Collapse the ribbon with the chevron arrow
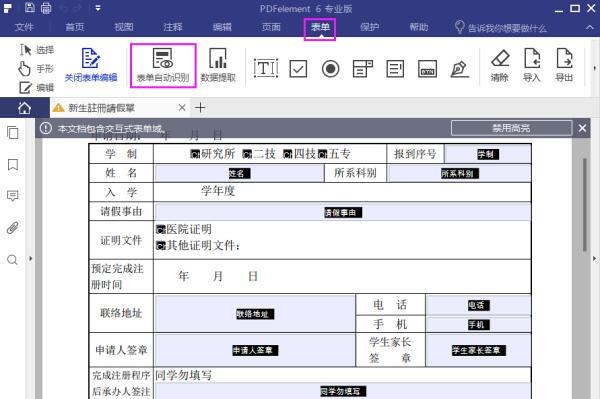Image resolution: width=600 pixels, height=399 pixels. (589, 28)
